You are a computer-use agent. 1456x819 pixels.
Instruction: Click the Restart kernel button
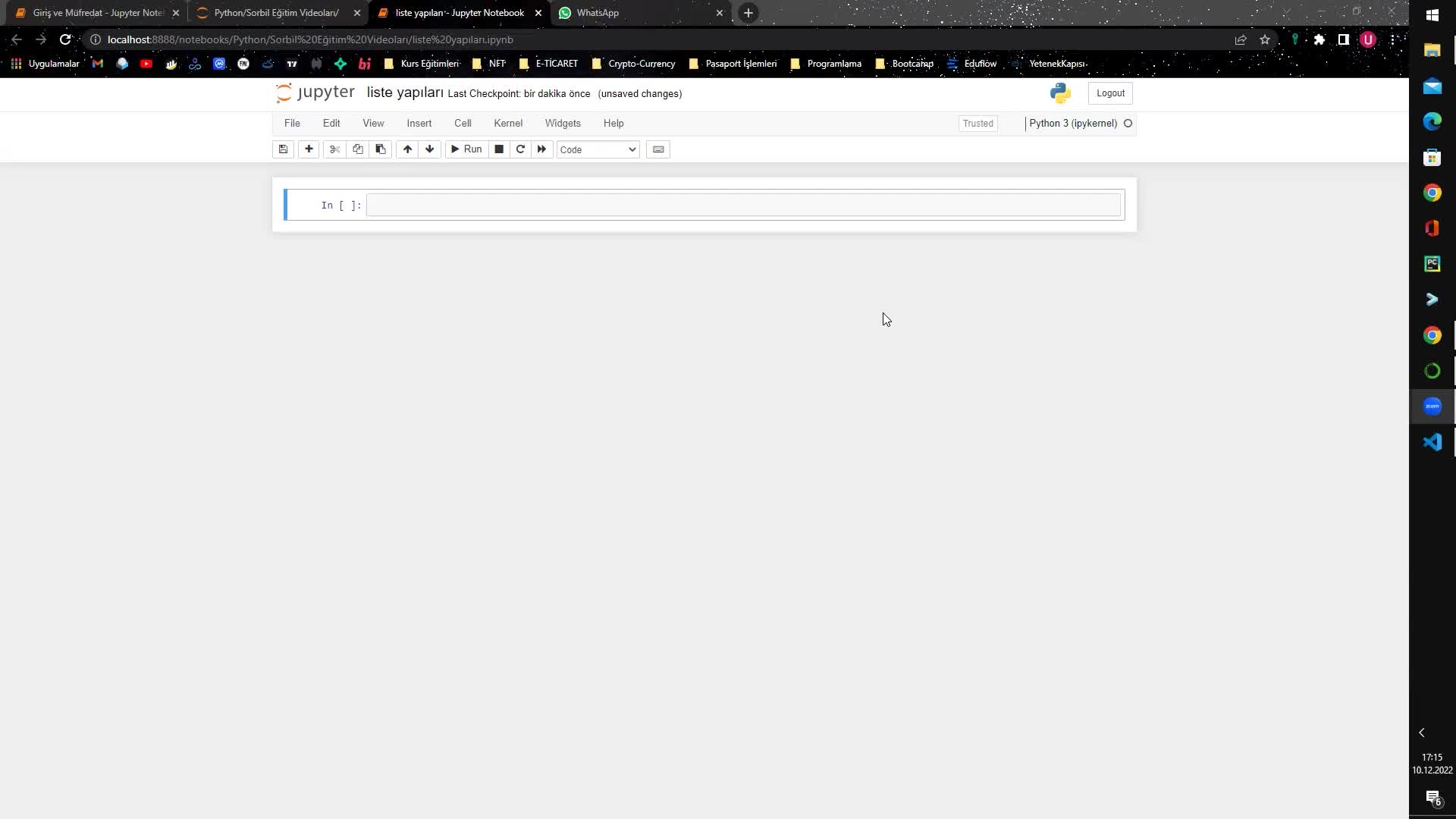point(520,149)
